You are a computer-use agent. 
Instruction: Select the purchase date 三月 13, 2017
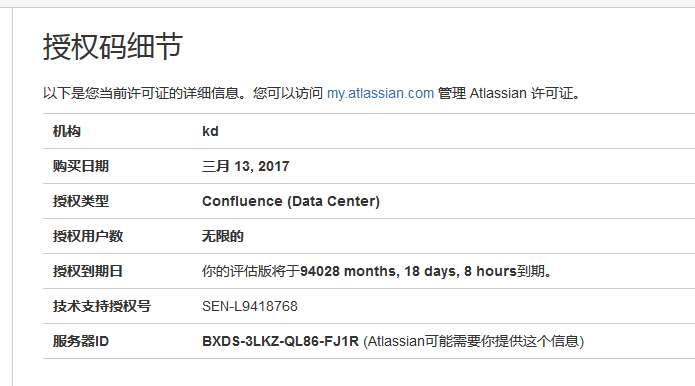click(x=246, y=166)
